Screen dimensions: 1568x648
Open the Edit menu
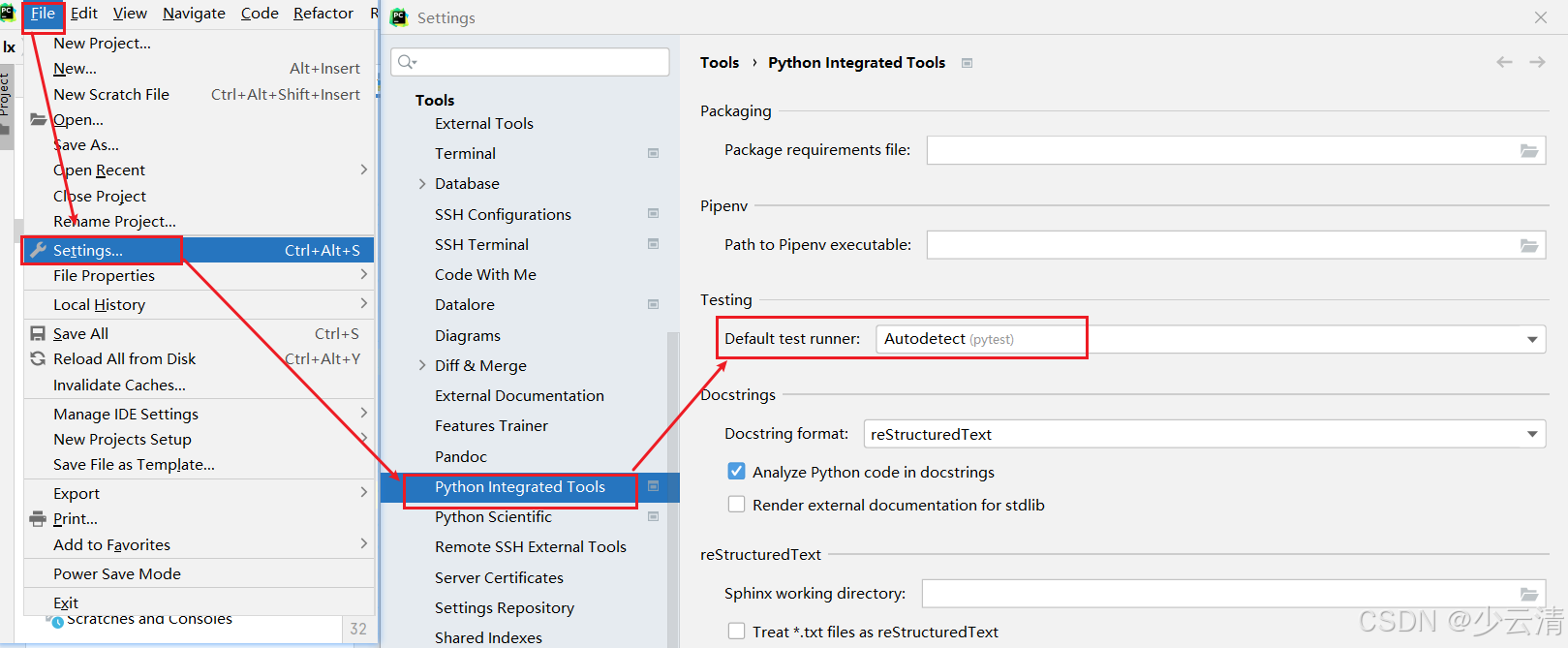pos(84,14)
